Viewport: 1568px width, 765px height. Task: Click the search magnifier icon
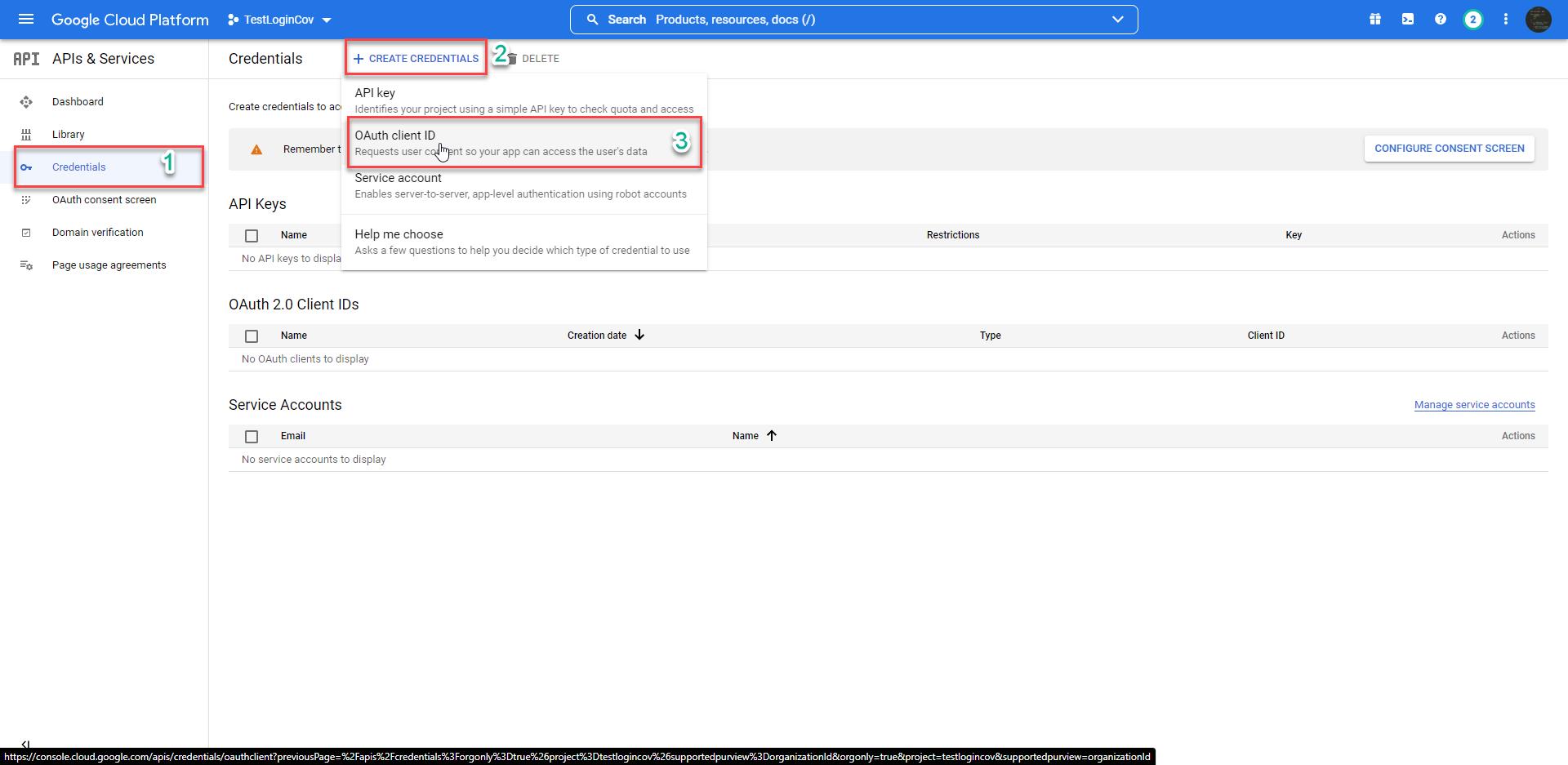coord(593,20)
